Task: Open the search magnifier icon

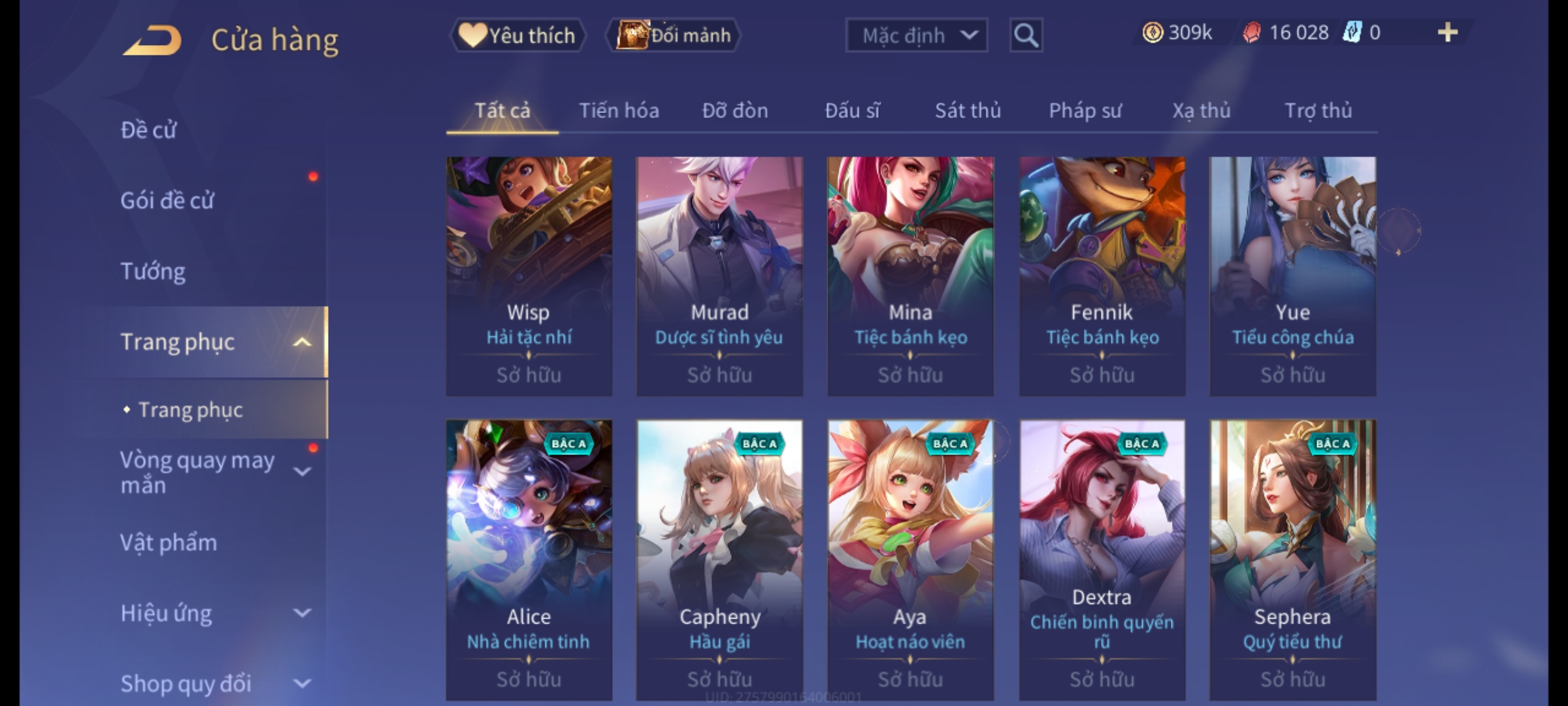Action: 1026,35
